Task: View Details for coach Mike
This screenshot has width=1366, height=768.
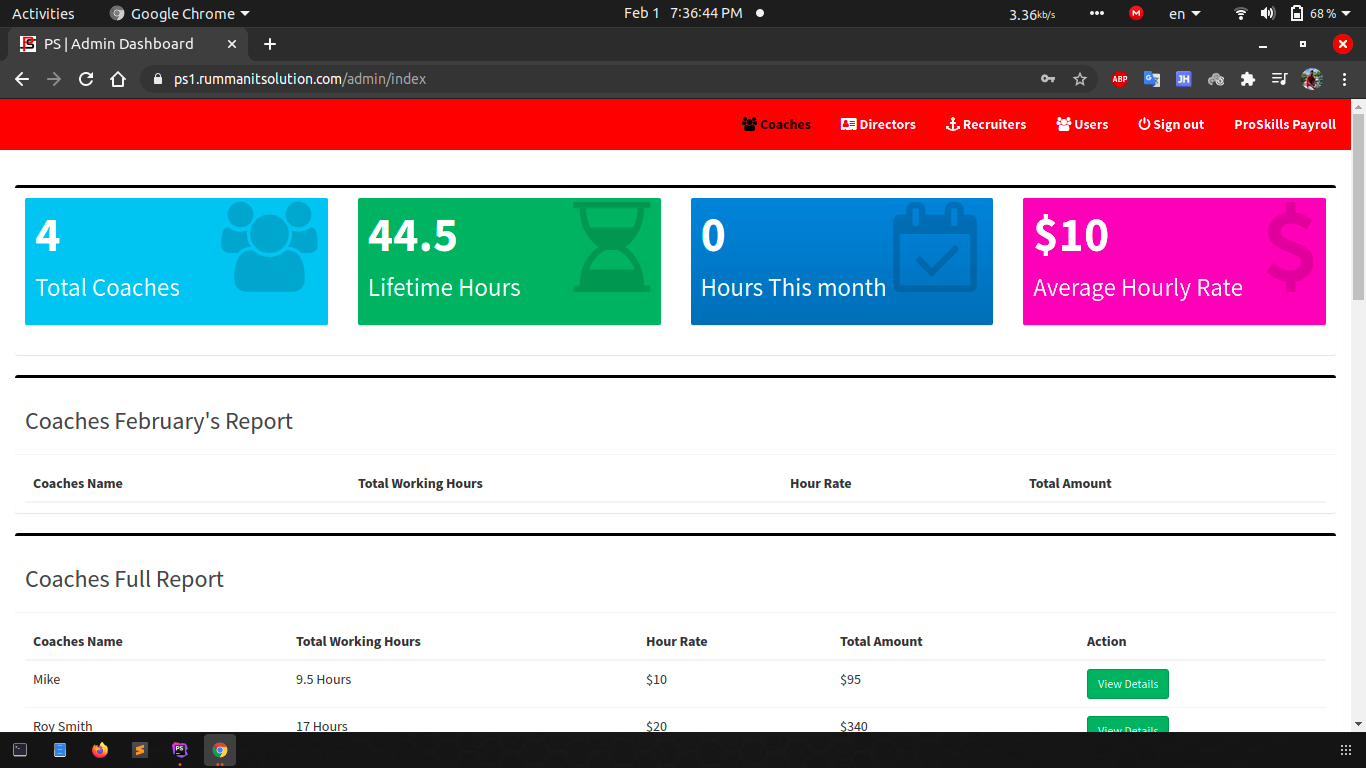Action: pos(1127,684)
